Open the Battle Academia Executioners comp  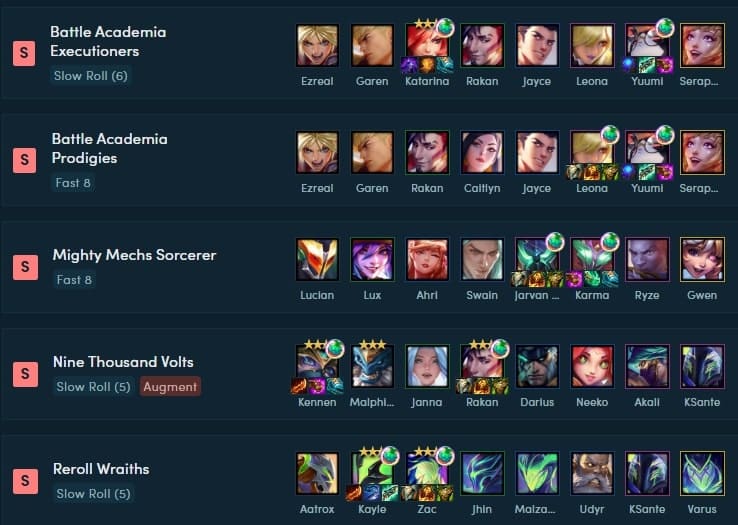[108, 41]
